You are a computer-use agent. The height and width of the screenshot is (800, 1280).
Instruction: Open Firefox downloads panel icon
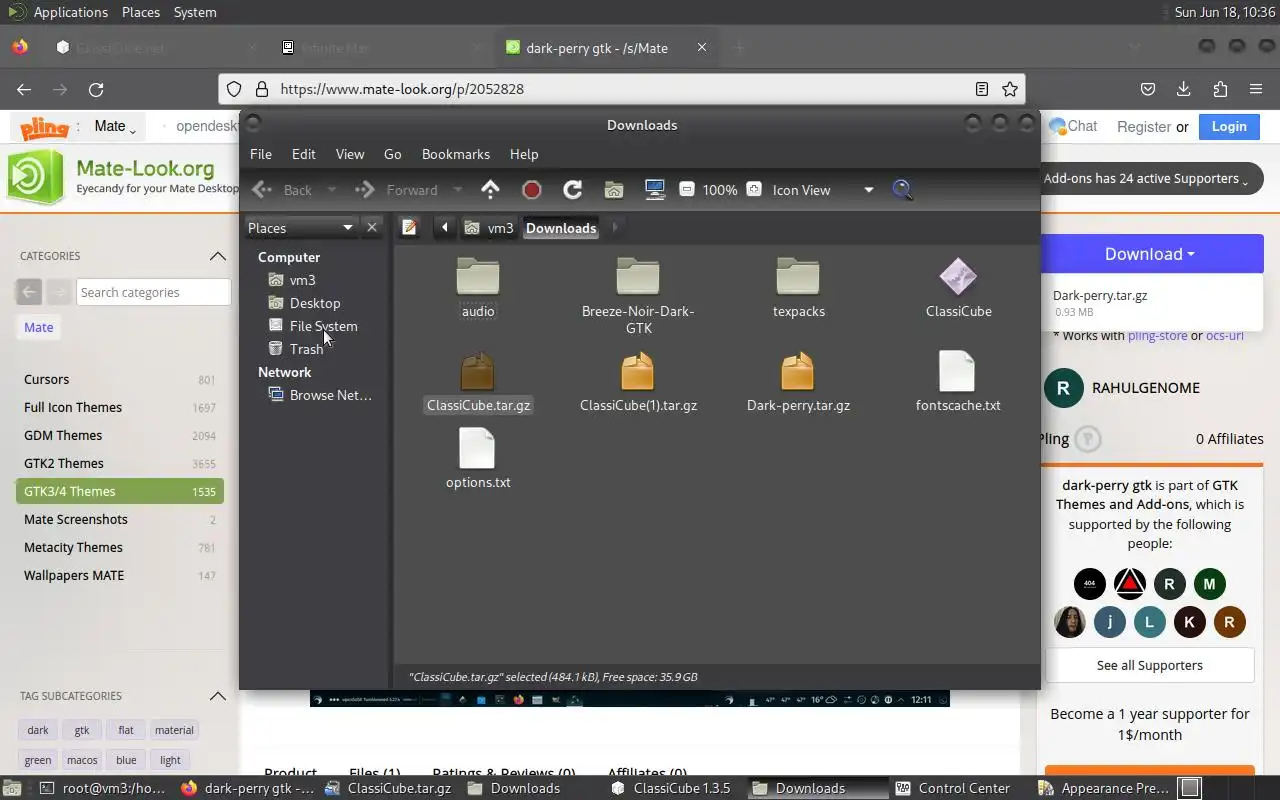[x=1184, y=89]
